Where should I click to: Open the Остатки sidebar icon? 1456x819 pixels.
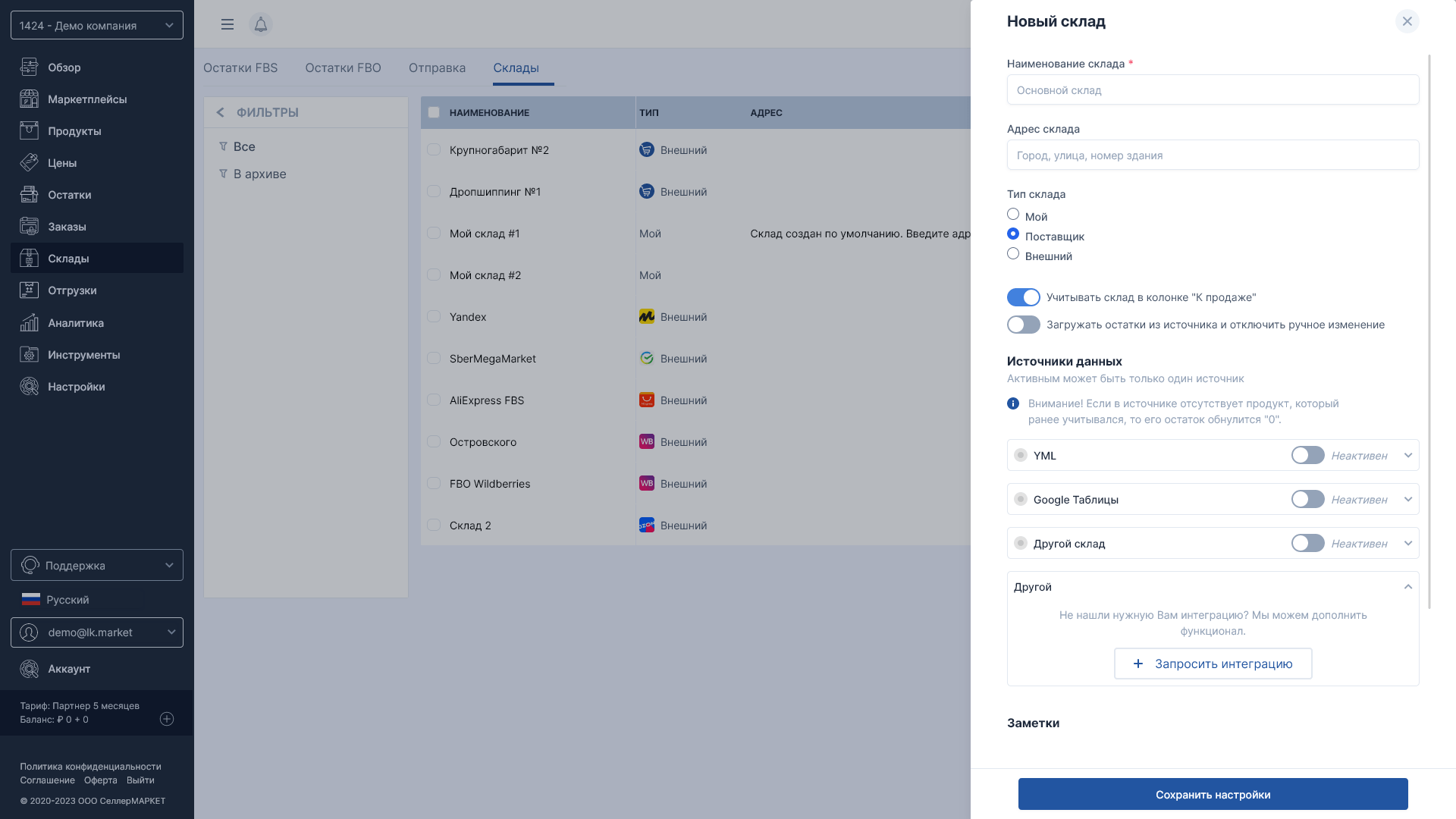(x=29, y=195)
